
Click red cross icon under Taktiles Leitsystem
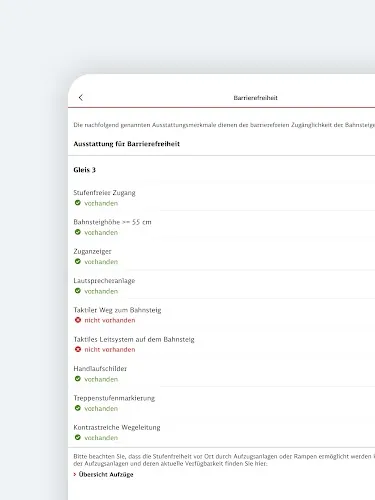[x=78, y=349]
